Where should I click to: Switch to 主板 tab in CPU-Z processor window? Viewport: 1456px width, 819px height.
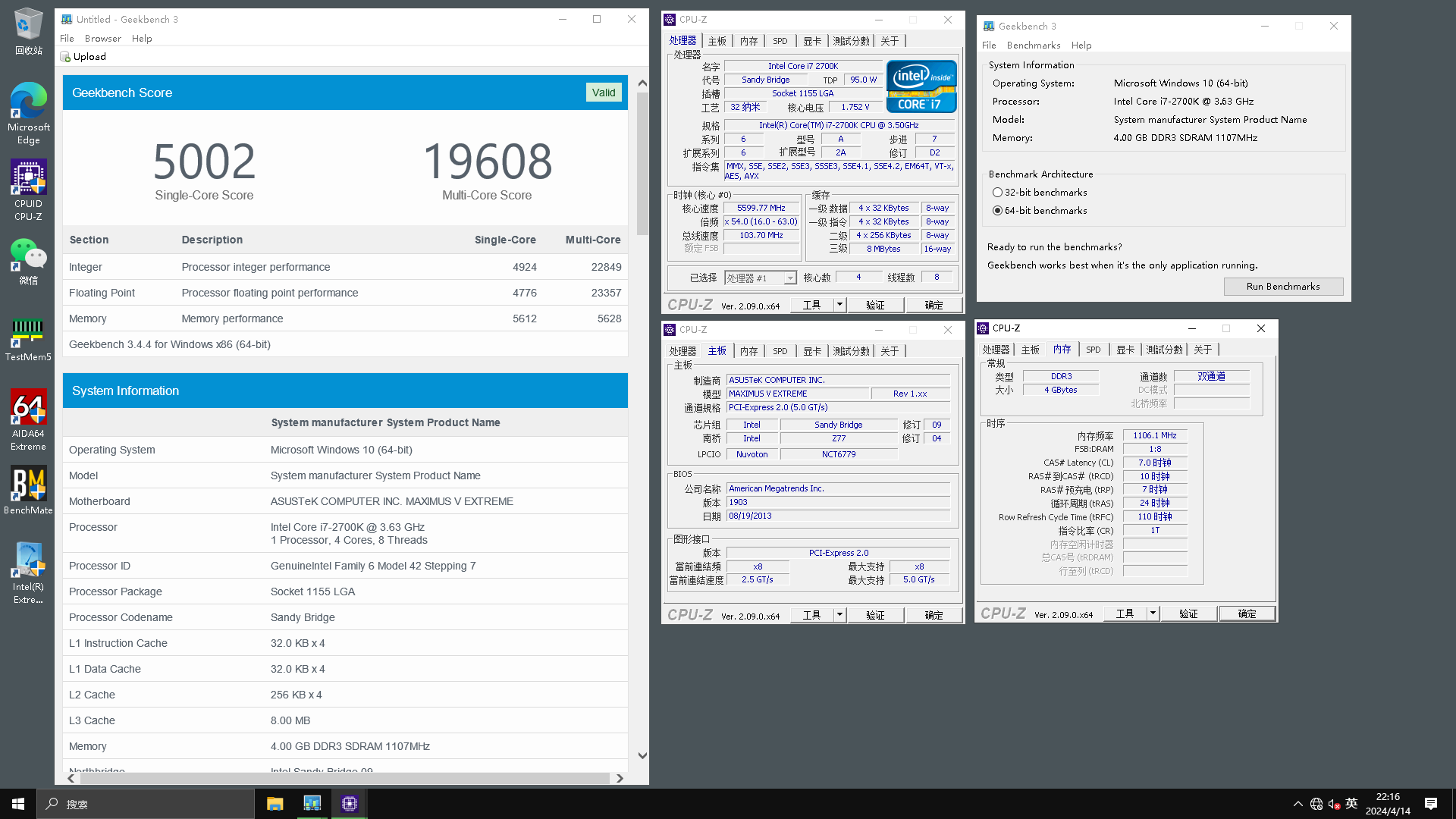click(x=717, y=41)
